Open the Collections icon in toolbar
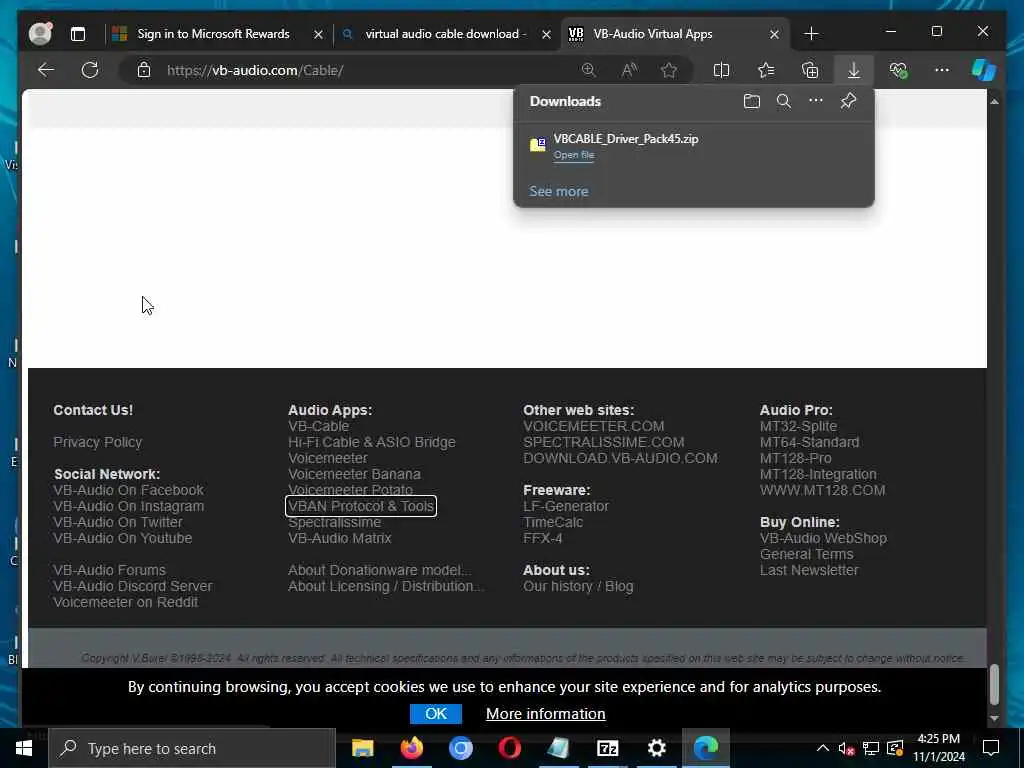 pos(810,70)
